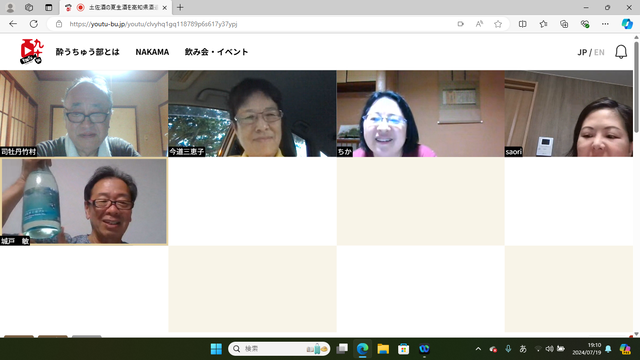Open Task View icon on taskbar

point(342,349)
